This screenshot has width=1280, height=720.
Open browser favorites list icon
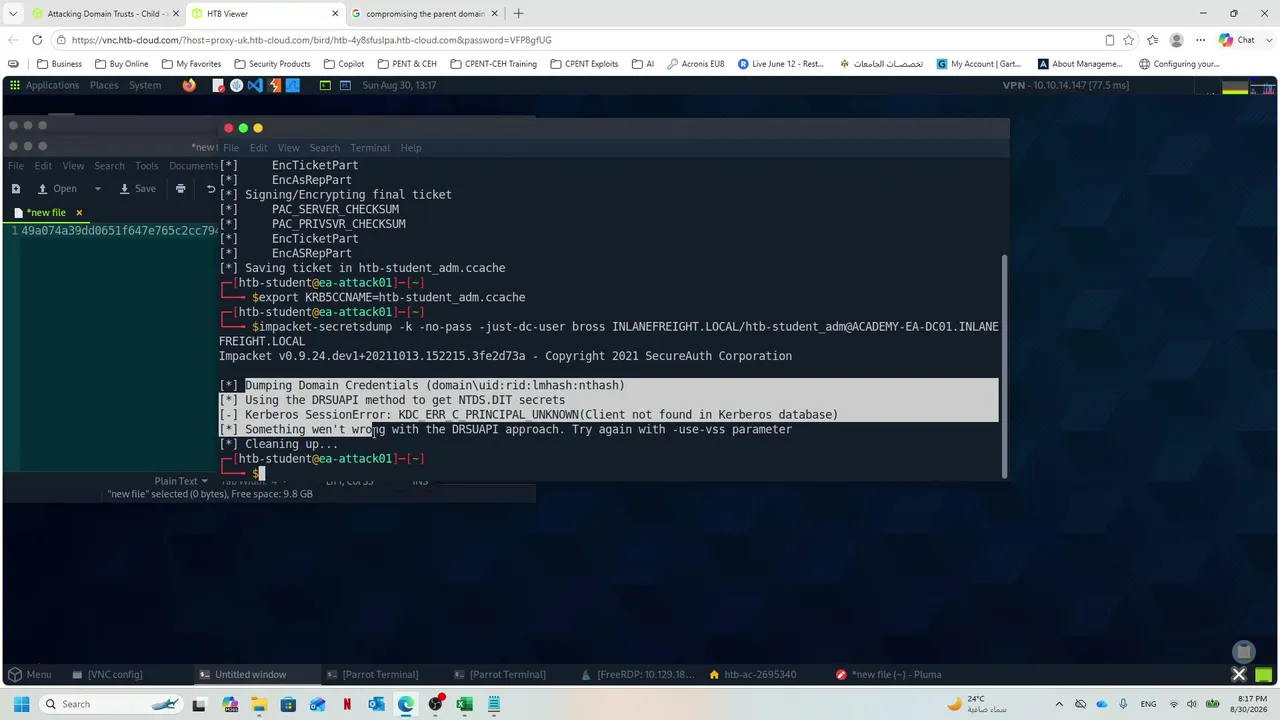click(1152, 40)
